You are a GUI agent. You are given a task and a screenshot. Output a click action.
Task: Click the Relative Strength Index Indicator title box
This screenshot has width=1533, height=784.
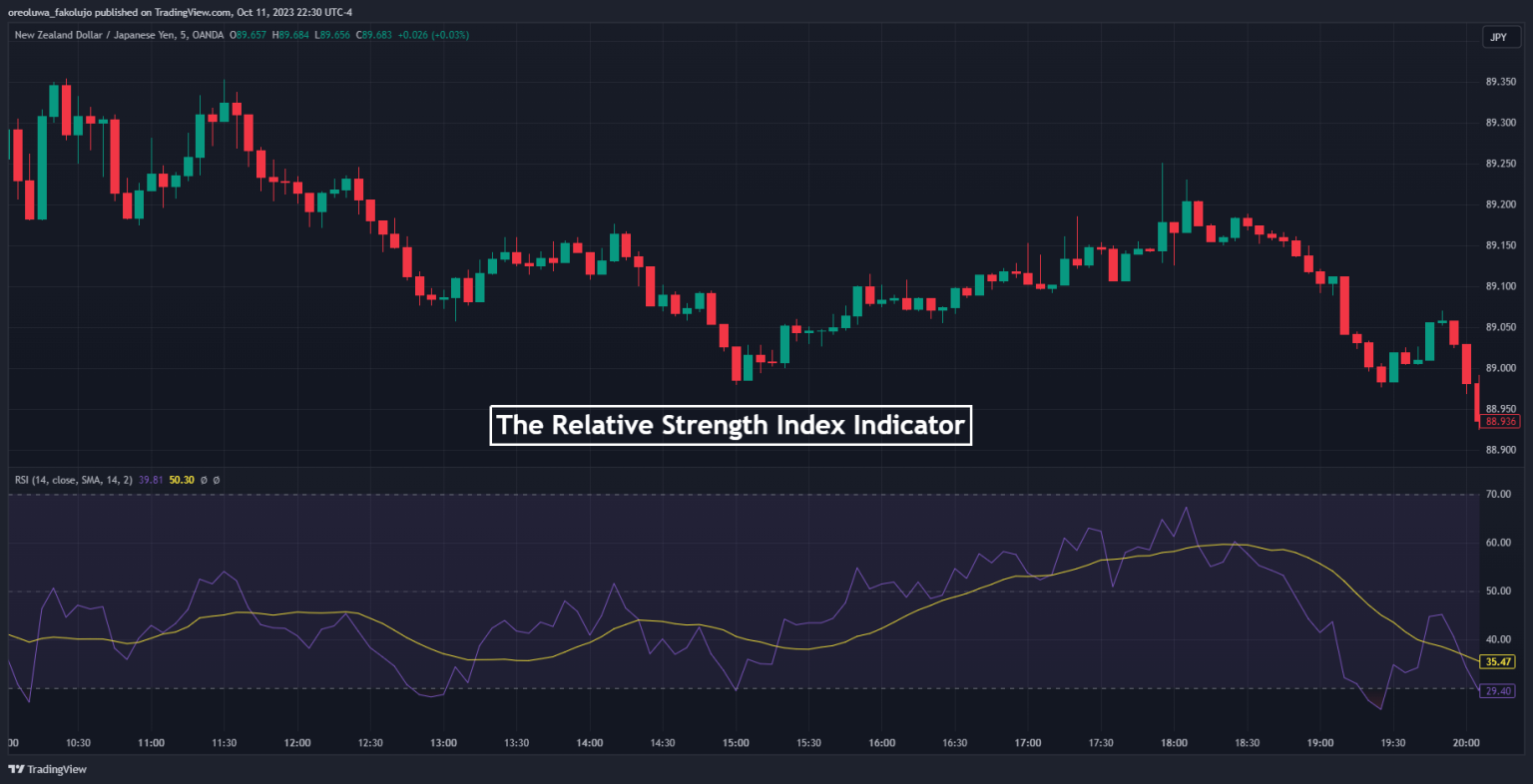731,424
